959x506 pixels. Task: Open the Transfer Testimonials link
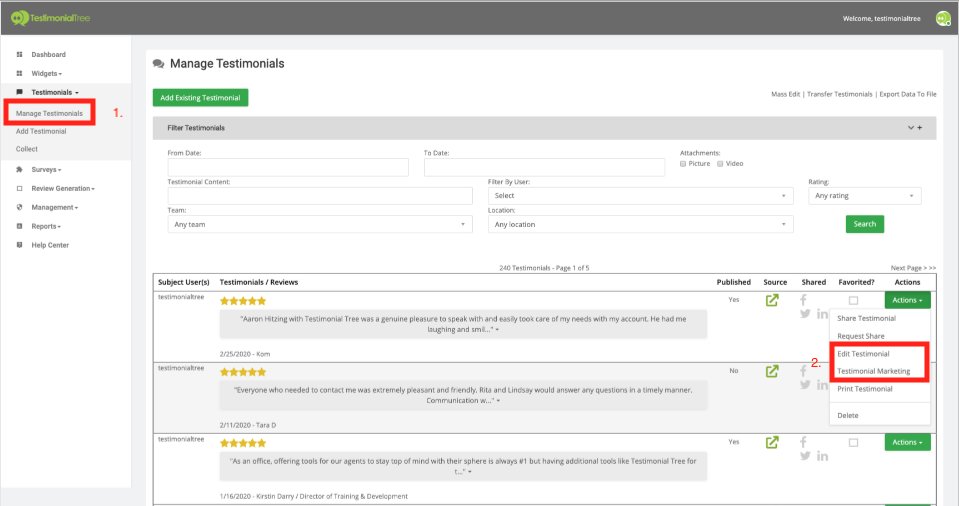point(840,94)
